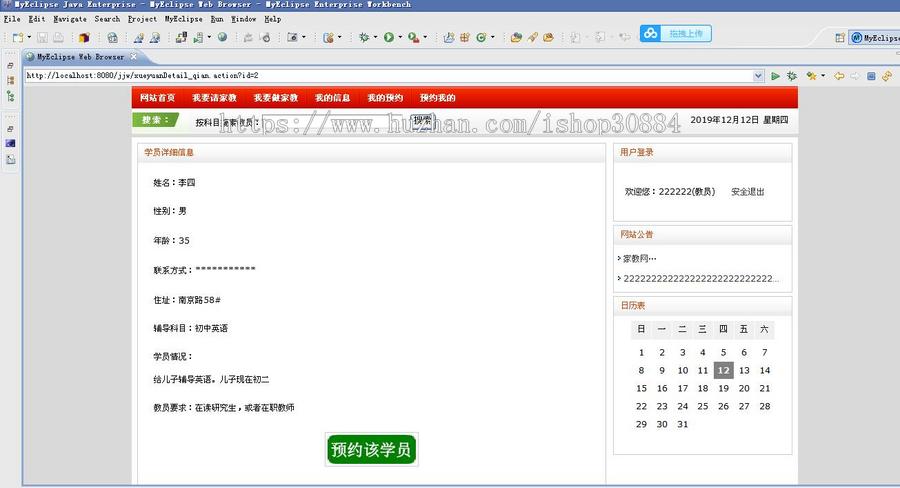Click the 安全退出 logout link
900x488 pixels.
click(x=747, y=192)
